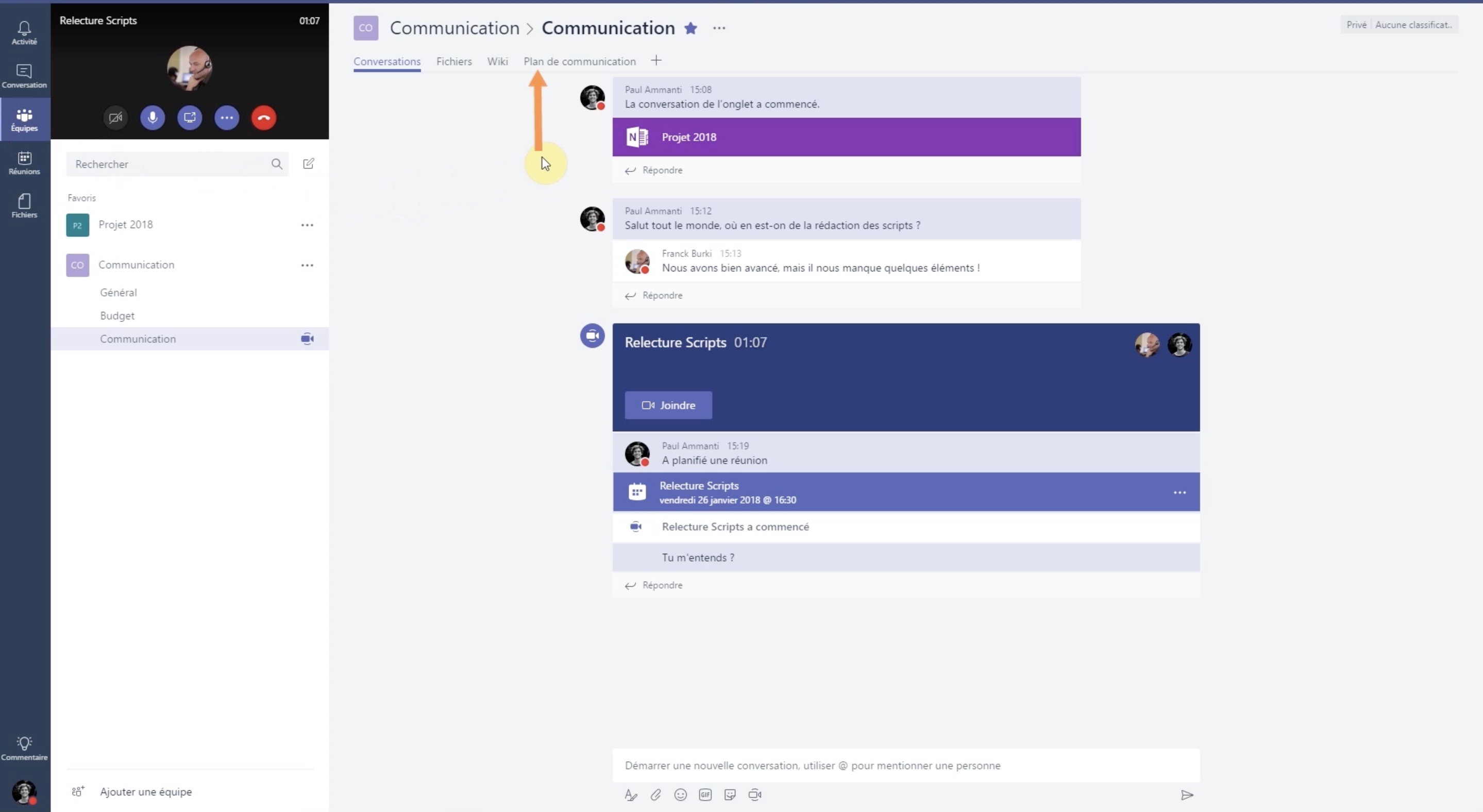
Task: Open the Général channel
Action: (119, 292)
